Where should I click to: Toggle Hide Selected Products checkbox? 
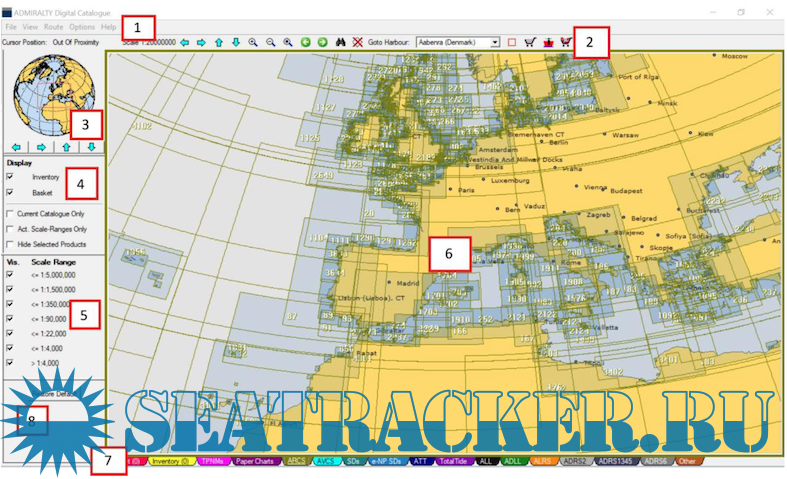[11, 244]
